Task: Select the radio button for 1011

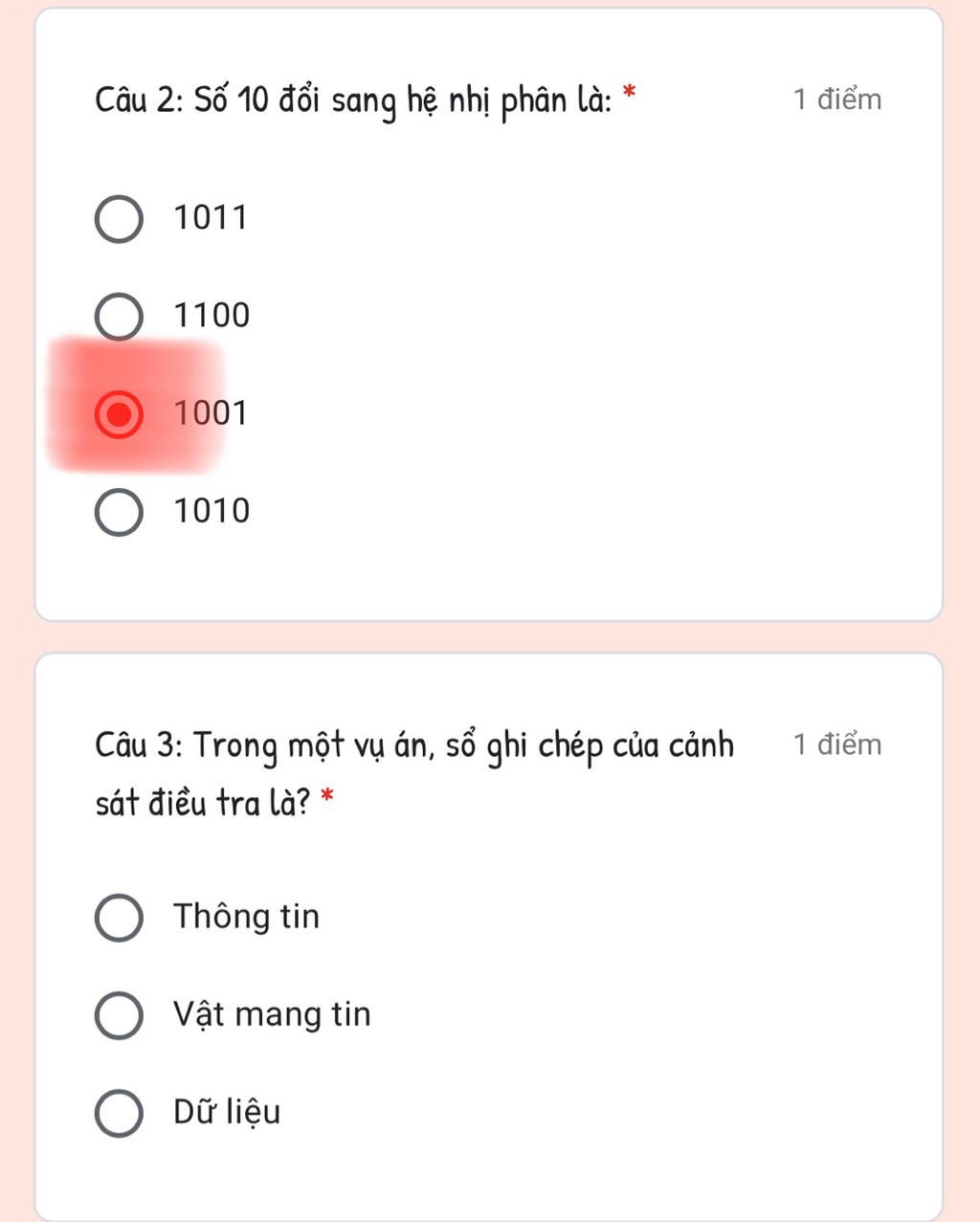Action: click(x=120, y=219)
